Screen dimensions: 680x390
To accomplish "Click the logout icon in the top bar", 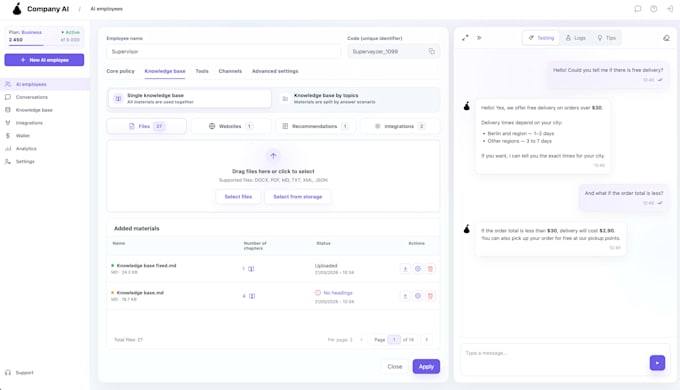I will coord(670,9).
